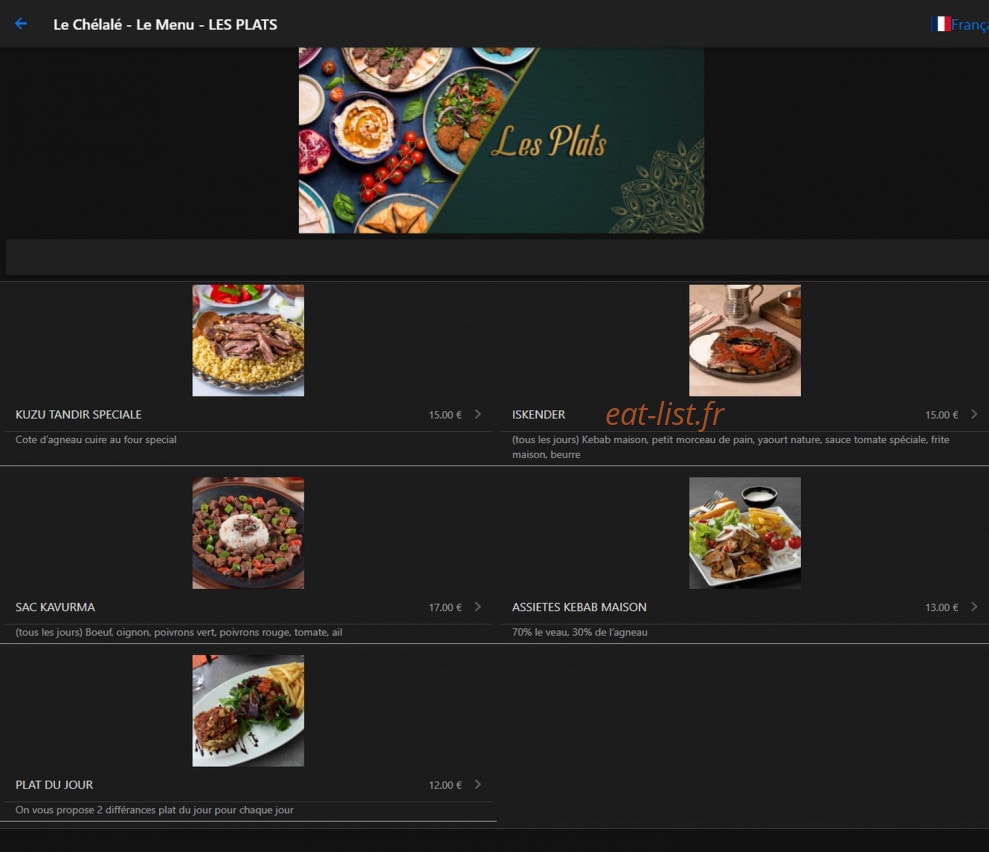The width and height of the screenshot is (989, 852).
Task: Open the SAC KAVURMA menu entry
Action: coord(55,607)
